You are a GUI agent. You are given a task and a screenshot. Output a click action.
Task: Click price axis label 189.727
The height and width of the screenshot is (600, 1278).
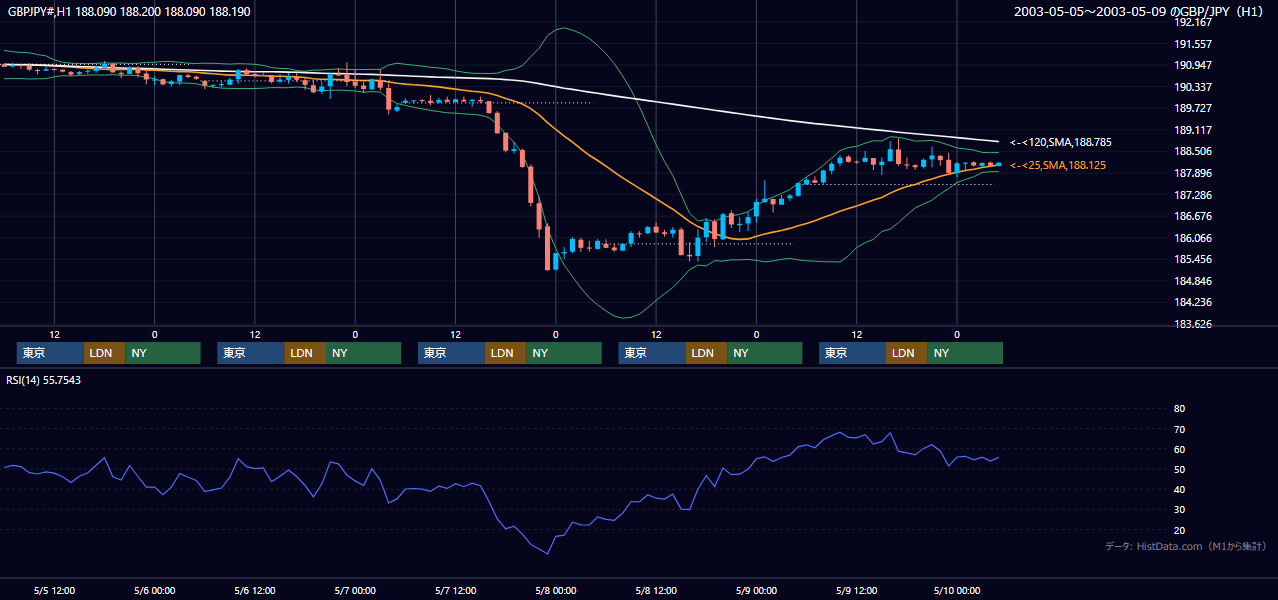pyautogui.click(x=1193, y=108)
